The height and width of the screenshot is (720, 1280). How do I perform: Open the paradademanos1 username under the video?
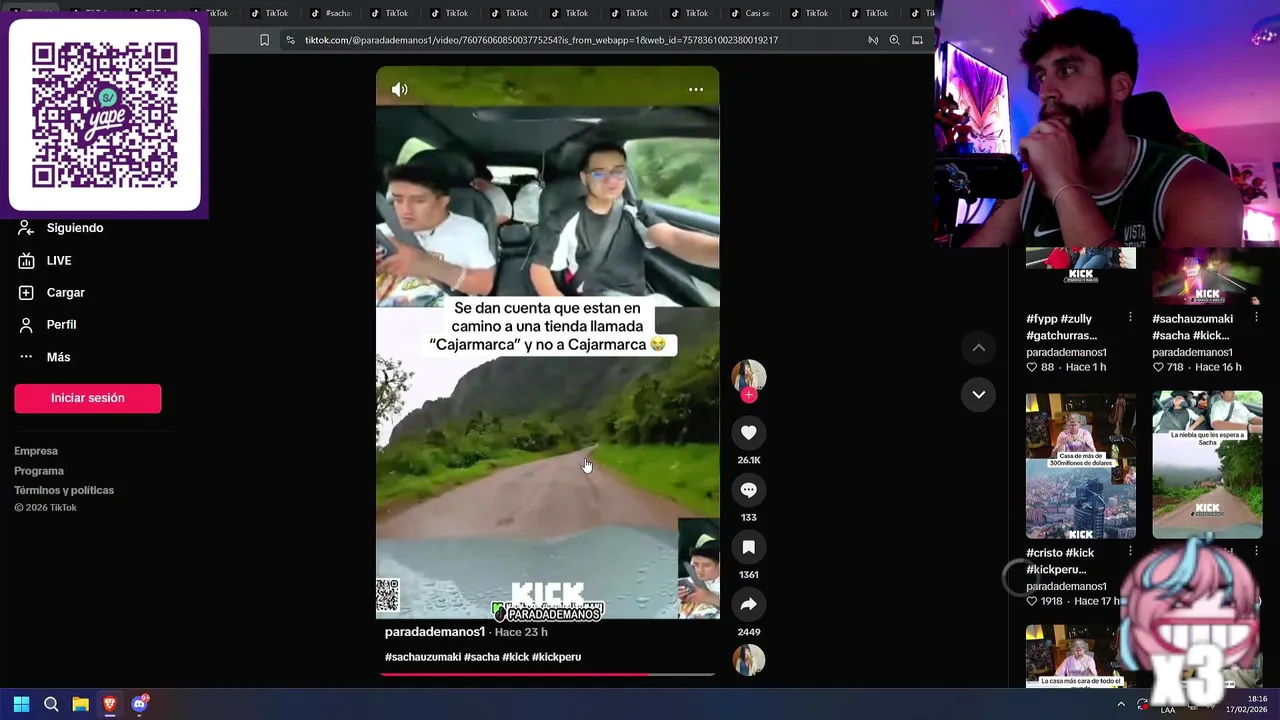435,632
